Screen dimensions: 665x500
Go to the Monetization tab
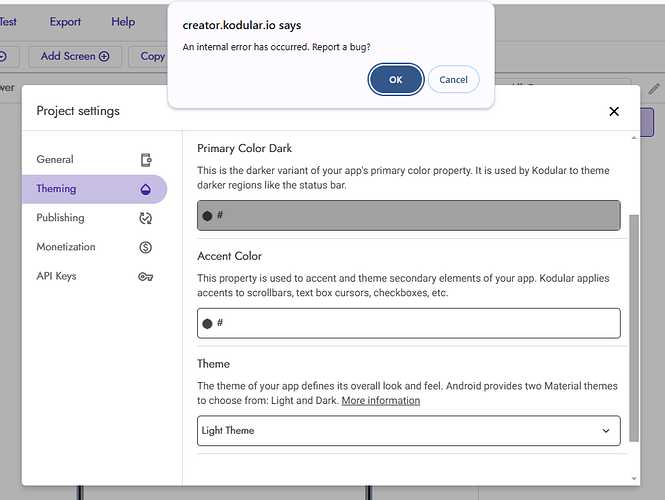pos(66,247)
